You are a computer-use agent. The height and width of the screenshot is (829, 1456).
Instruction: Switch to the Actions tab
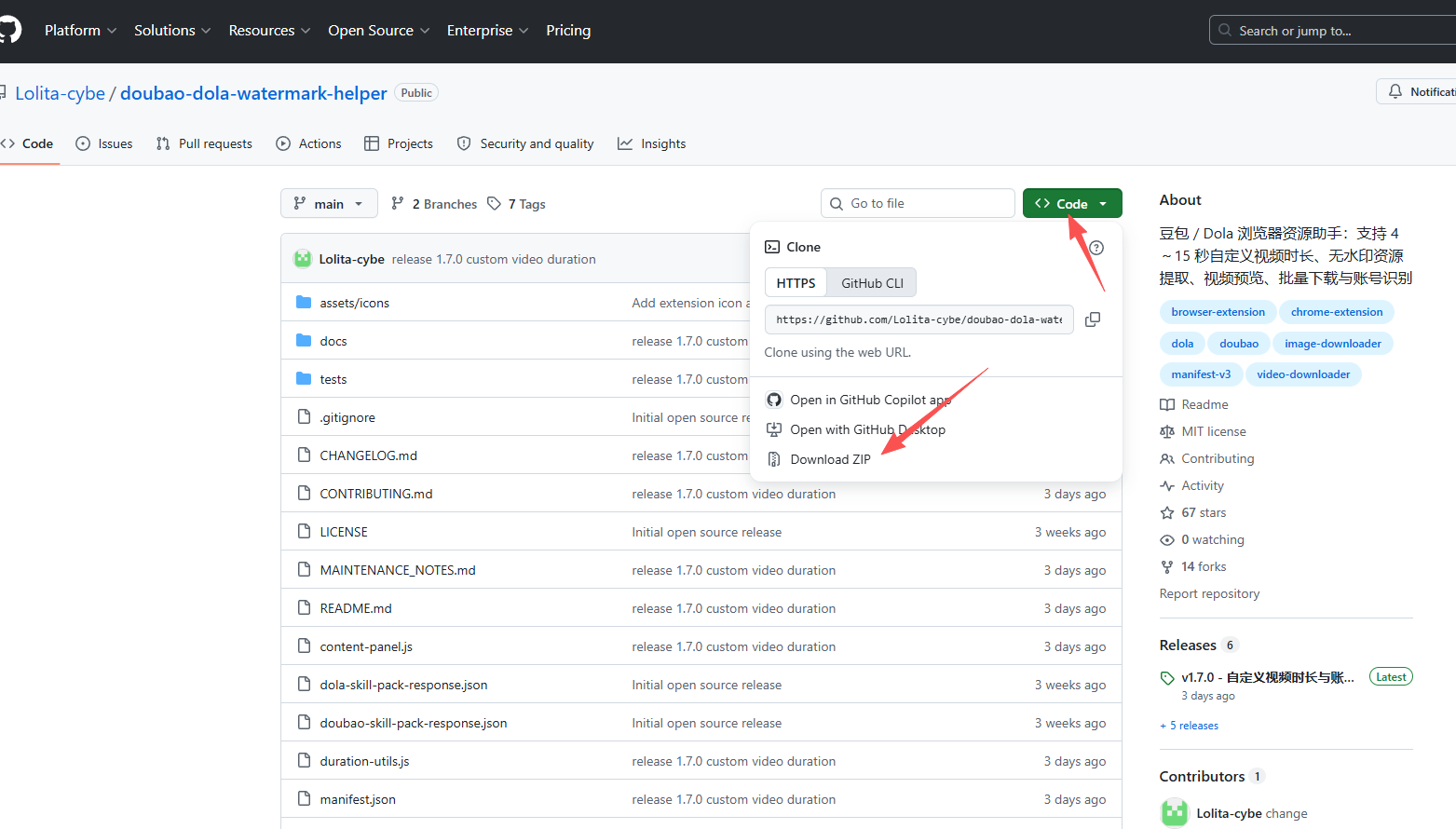point(309,143)
